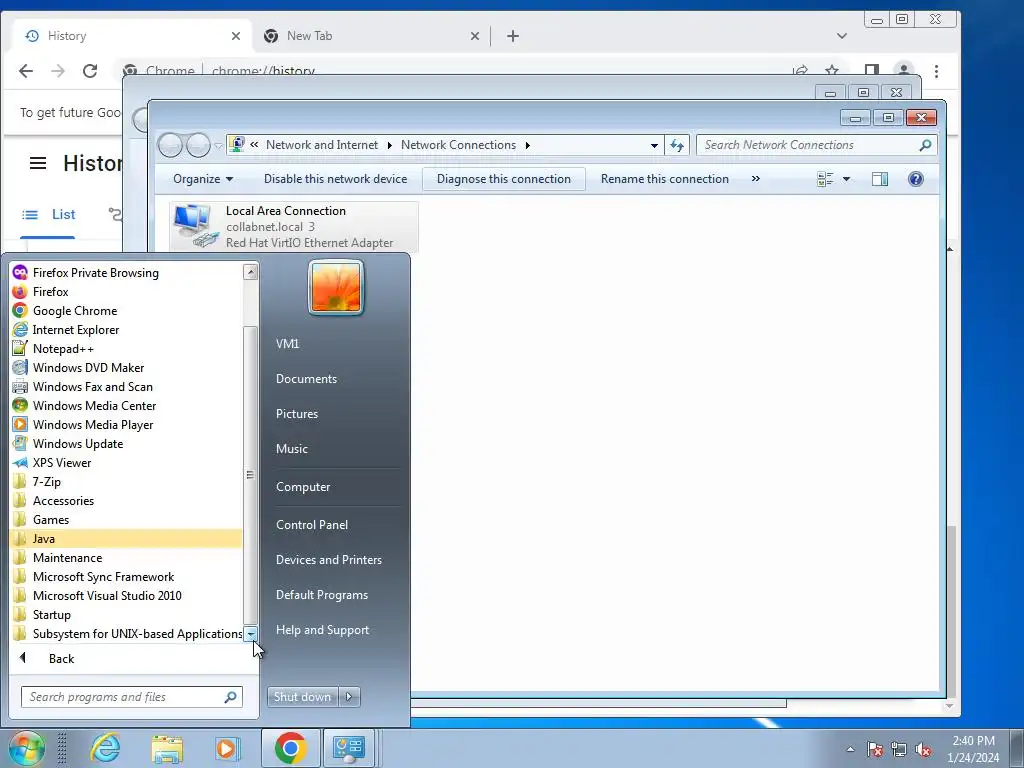Image resolution: width=1024 pixels, height=768 pixels.
Task: Open Network Connections help icon
Action: coord(916,179)
